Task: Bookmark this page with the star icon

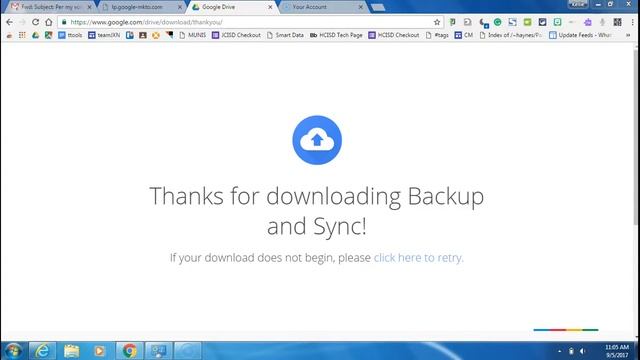Action: pyautogui.click(x=437, y=22)
